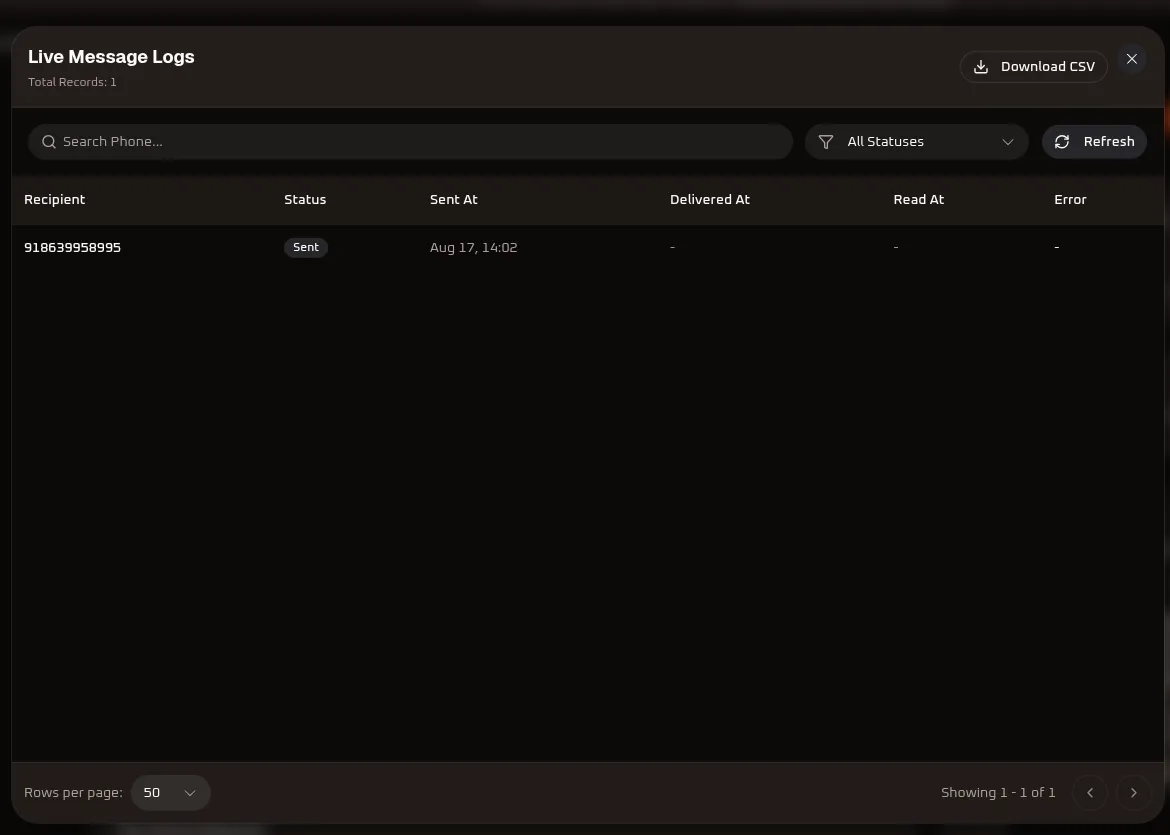Click the Live Message Logs title
The width and height of the screenshot is (1170, 835).
(111, 57)
